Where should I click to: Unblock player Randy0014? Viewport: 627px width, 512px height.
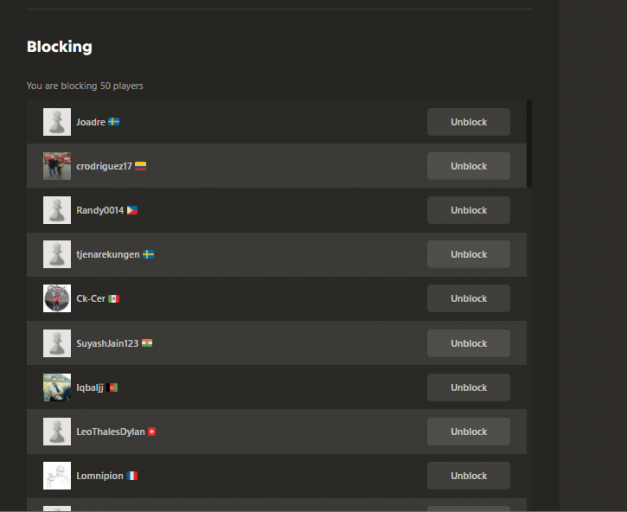468,210
